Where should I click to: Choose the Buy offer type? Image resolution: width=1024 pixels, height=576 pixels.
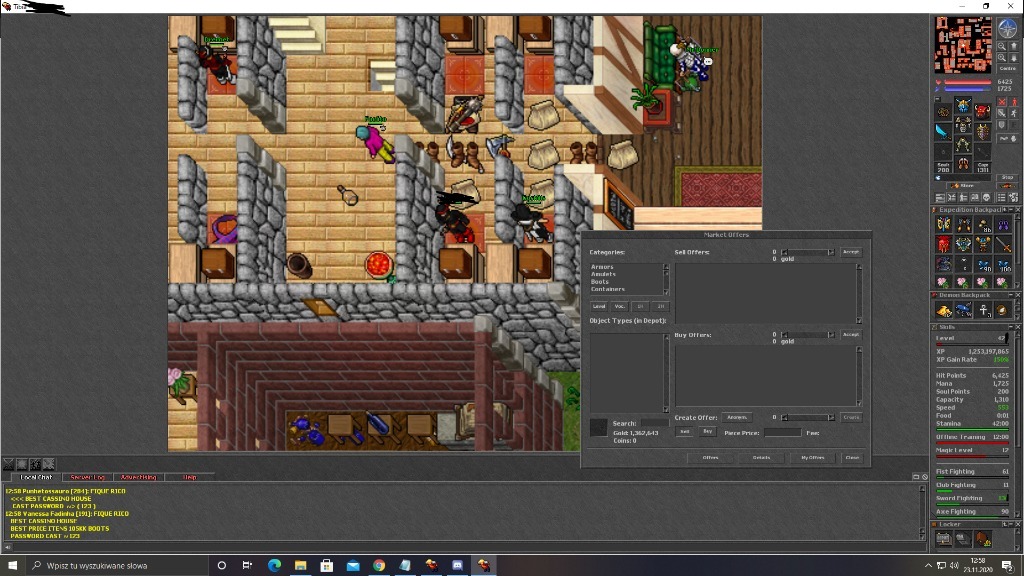pos(707,432)
